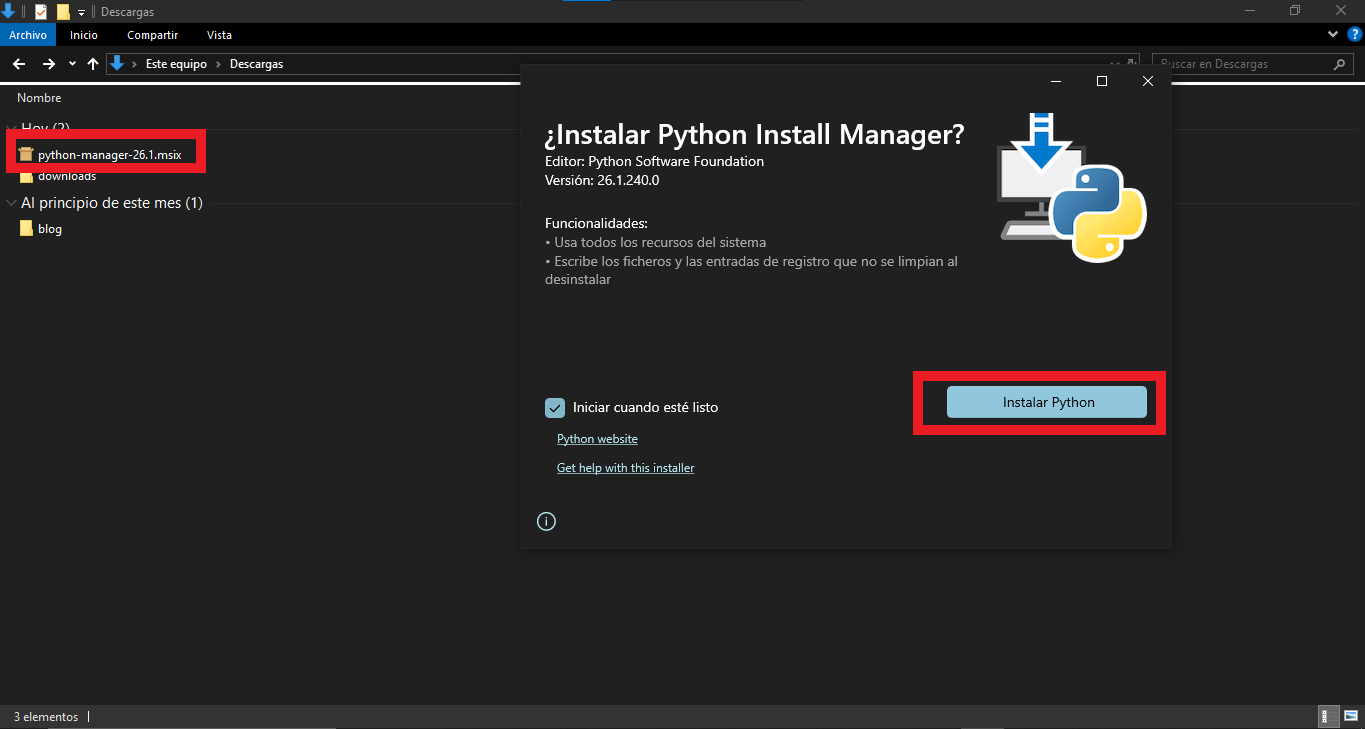The image size is (1365, 729).
Task: Select the blog folder name
Action: click(x=50, y=229)
